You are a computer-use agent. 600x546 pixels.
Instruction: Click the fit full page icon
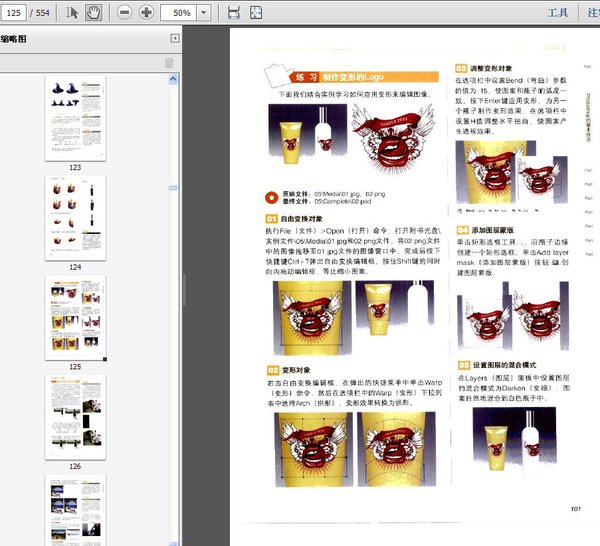coord(256,13)
